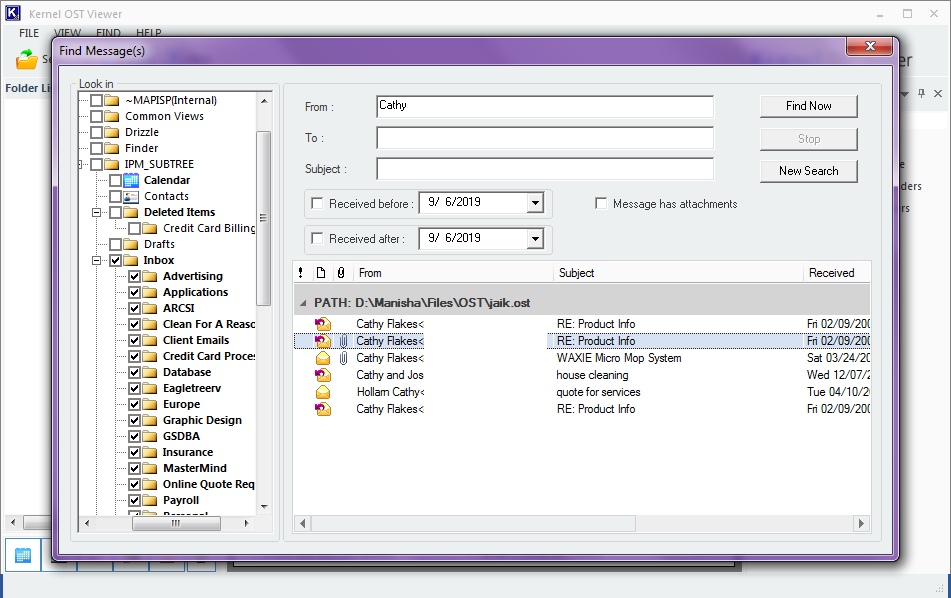Viewport: 951px width, 598px height.
Task: Collapse the PATH results group
Action: (x=303, y=303)
